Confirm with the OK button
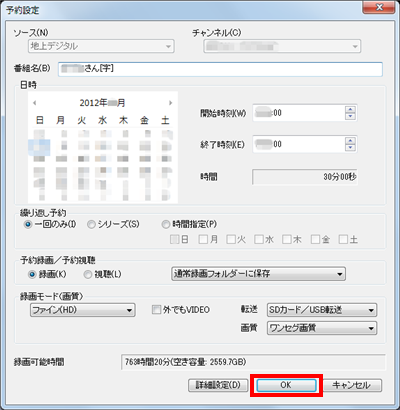Screen dimensions: 400x410 click(286, 385)
